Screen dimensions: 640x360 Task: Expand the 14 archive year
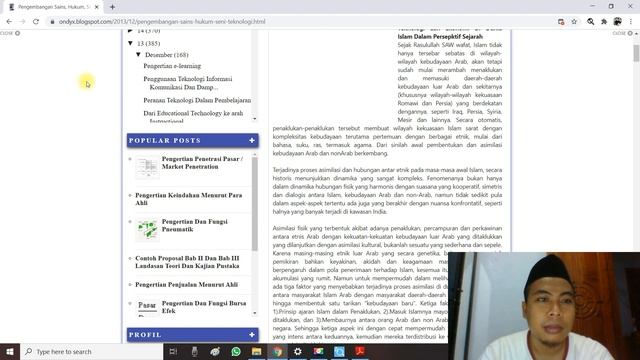click(x=131, y=31)
